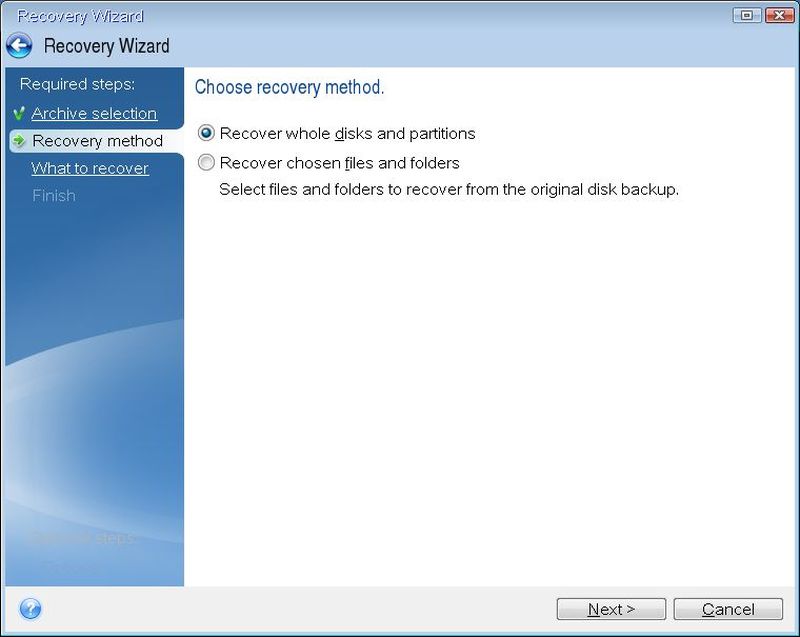This screenshot has height=637, width=800.
Task: Click the description text about original disk backup
Action: (x=448, y=189)
